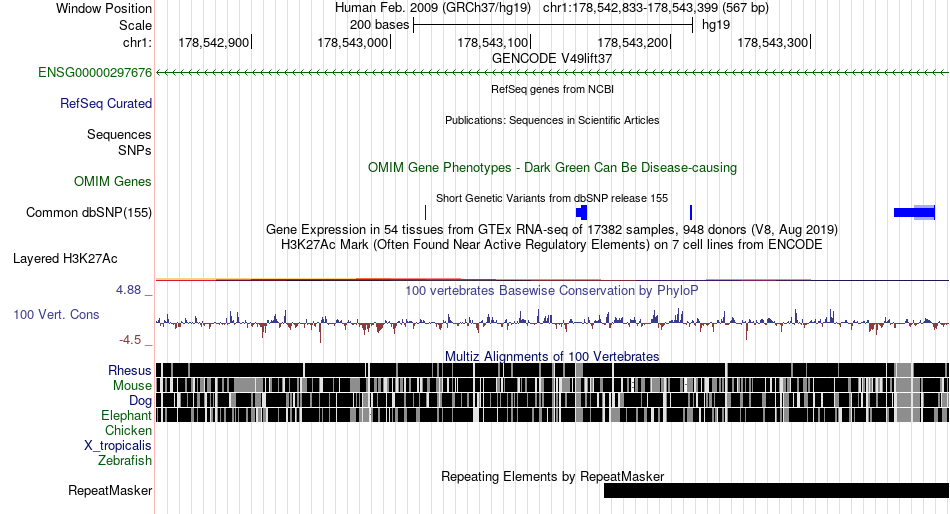
Task: Click the 200 bases scale bar
Action: coord(553,25)
